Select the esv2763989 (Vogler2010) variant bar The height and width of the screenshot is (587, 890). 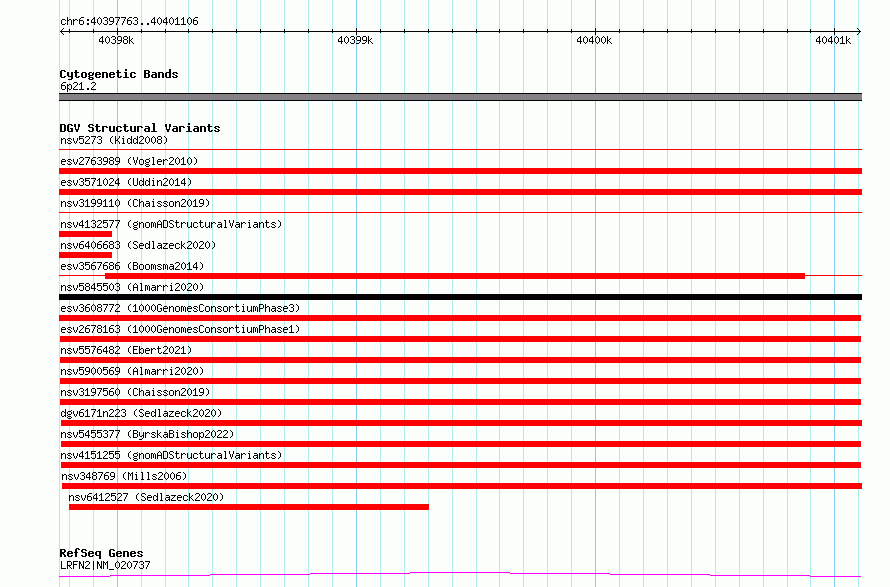[x=460, y=171]
